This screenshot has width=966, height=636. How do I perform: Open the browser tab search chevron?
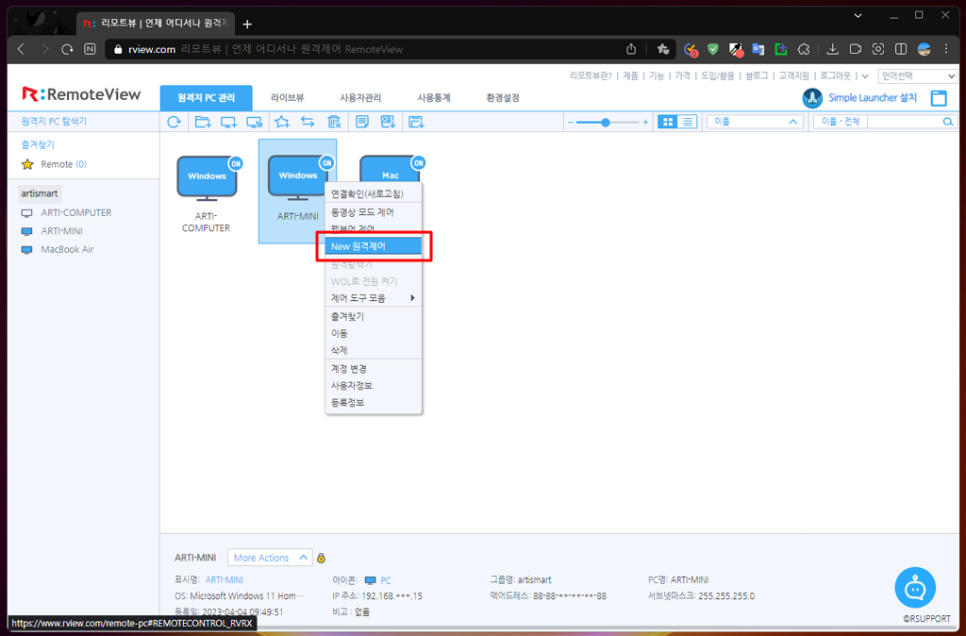pyautogui.click(x=858, y=15)
